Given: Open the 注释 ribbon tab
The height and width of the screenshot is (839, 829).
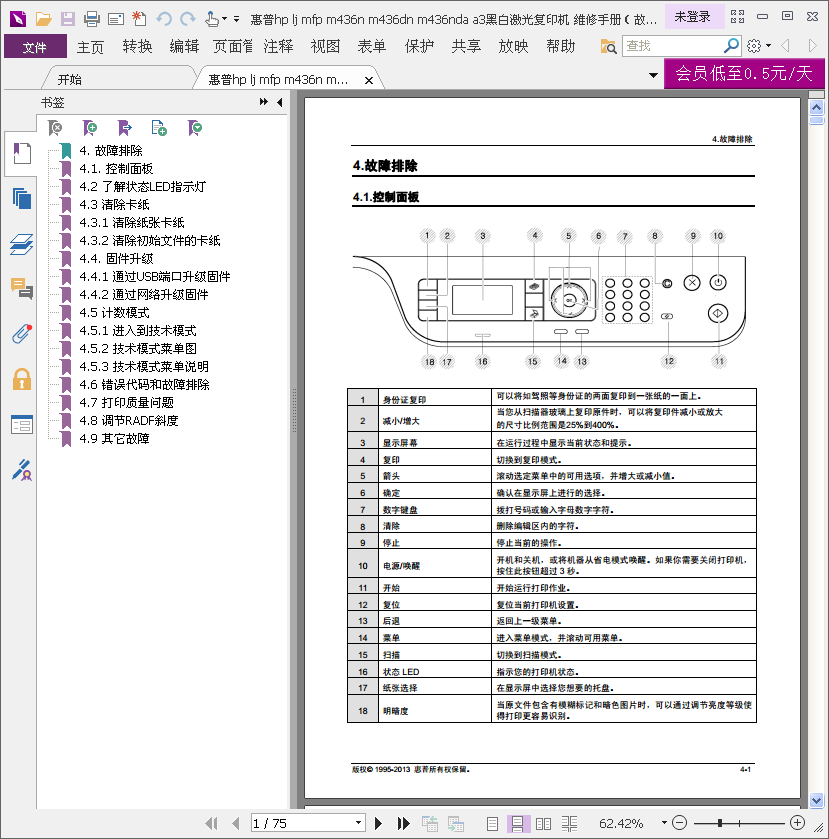Looking at the screenshot, I should (x=278, y=47).
